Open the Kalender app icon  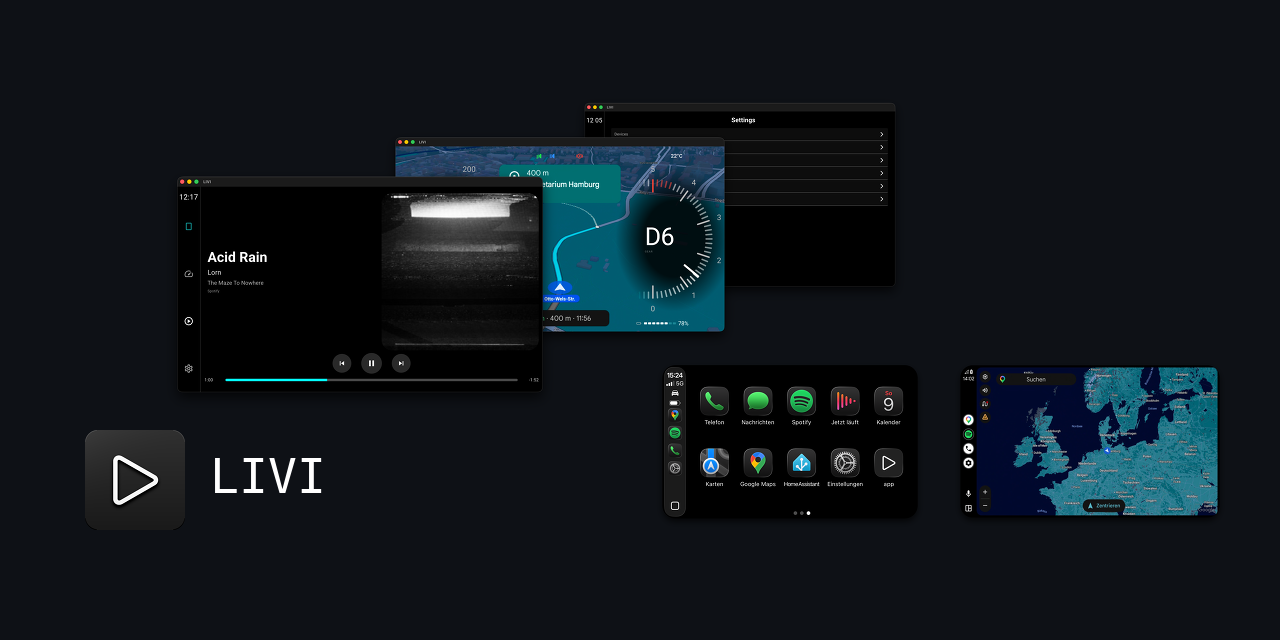click(x=888, y=401)
